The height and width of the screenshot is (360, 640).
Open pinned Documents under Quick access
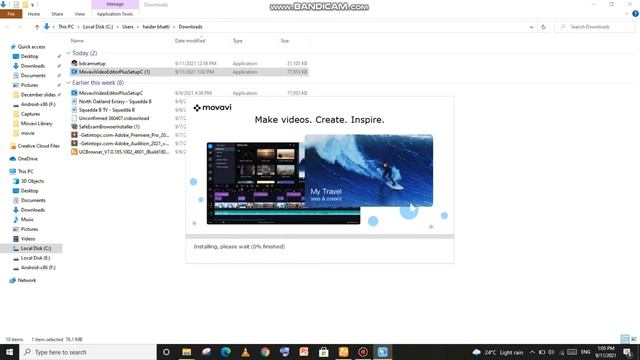[33, 76]
